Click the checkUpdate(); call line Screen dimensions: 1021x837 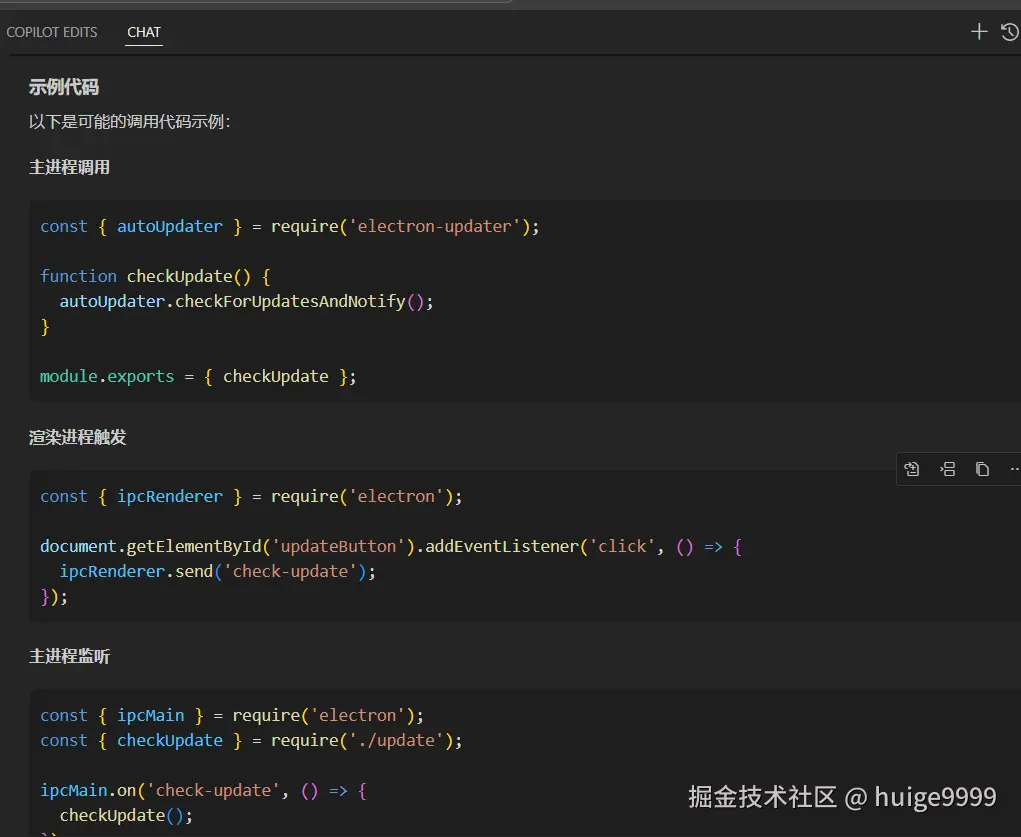pos(126,816)
